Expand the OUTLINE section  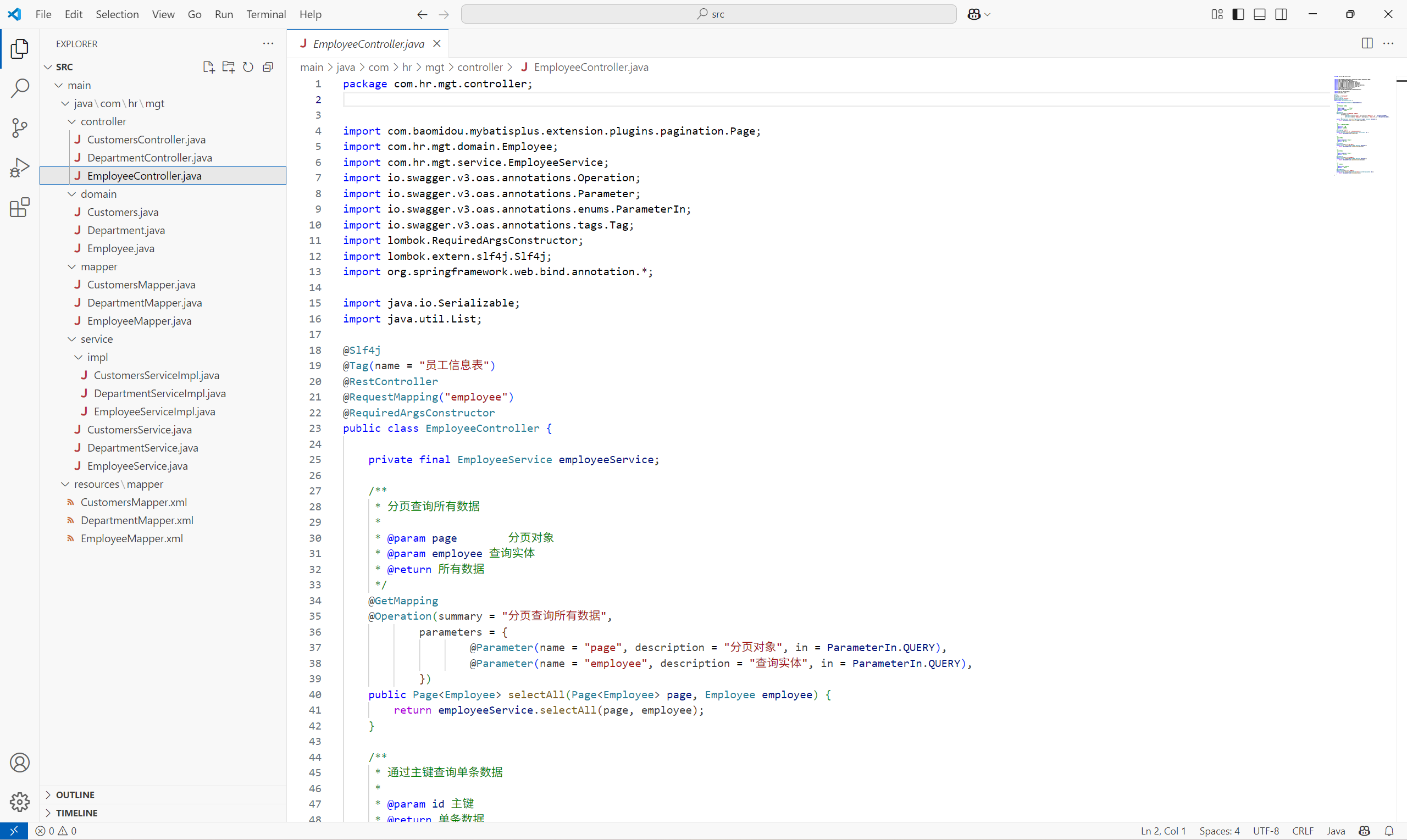75,795
